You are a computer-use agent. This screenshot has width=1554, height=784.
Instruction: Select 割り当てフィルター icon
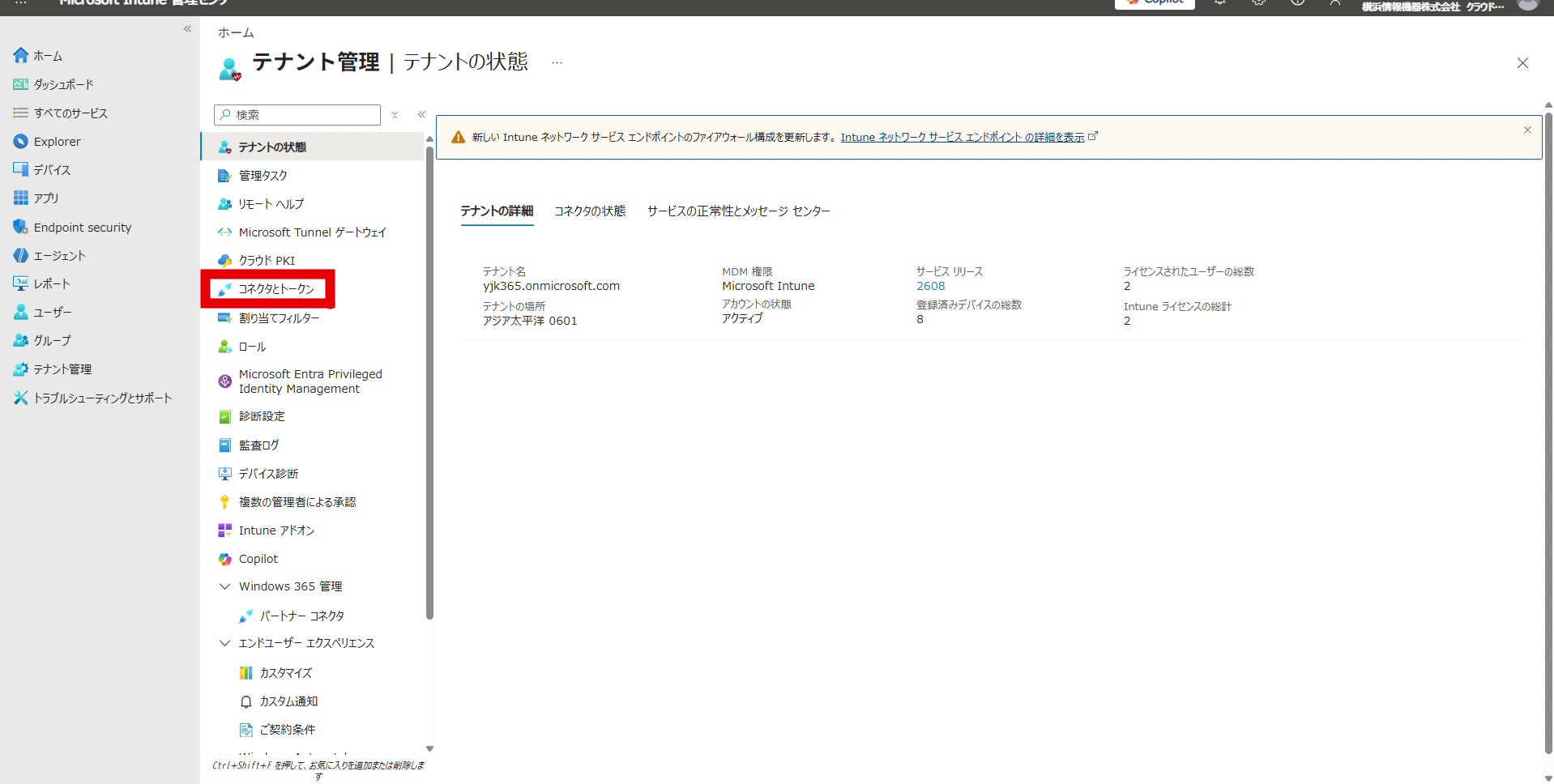(225, 318)
